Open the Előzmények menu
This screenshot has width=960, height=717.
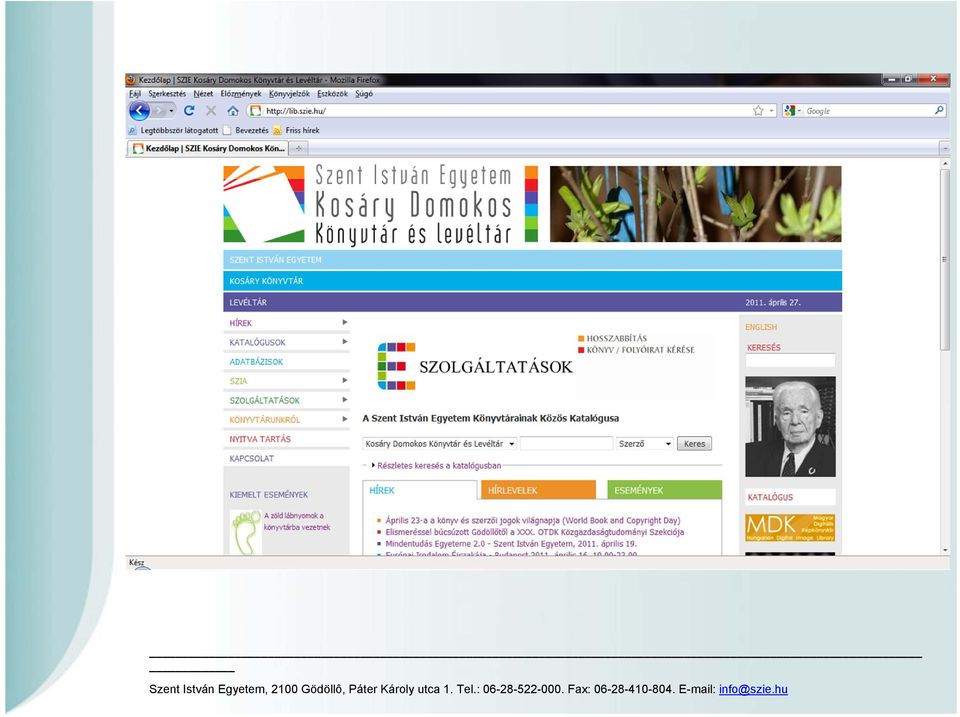click(x=241, y=94)
